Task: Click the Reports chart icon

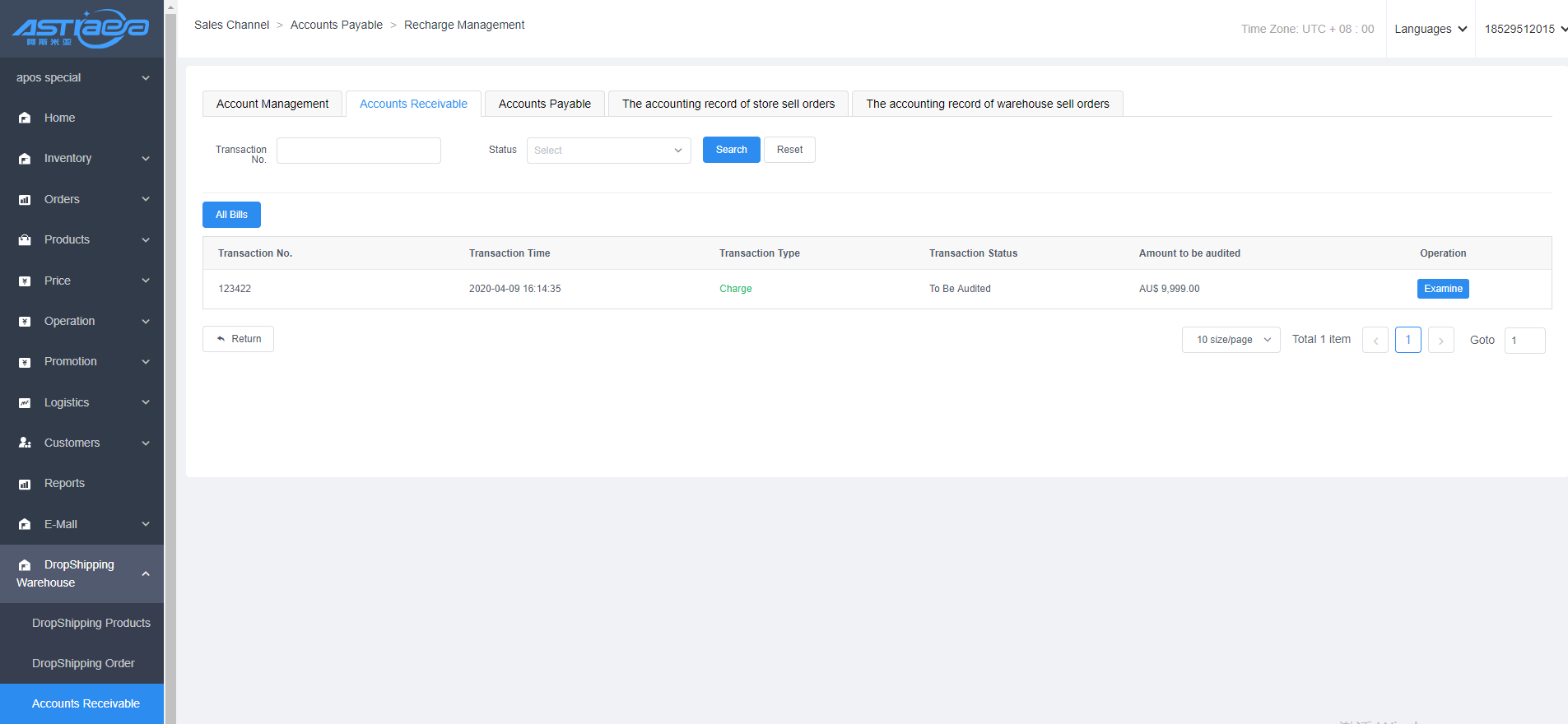Action: [25, 484]
